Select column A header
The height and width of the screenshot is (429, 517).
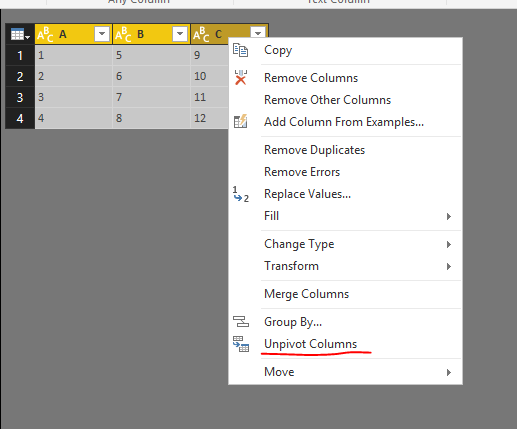coord(74,34)
